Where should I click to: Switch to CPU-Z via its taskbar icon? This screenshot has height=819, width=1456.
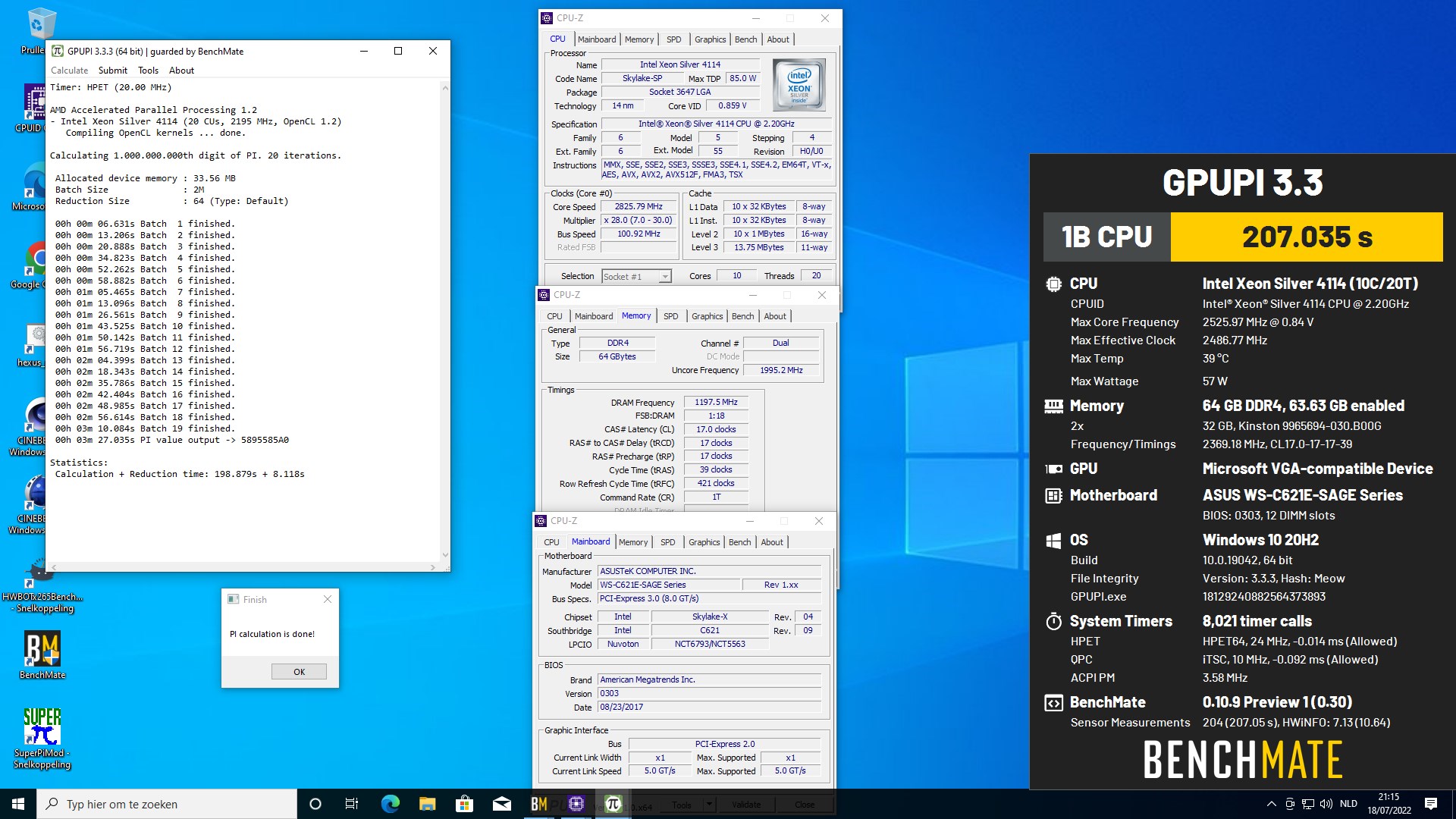576,804
